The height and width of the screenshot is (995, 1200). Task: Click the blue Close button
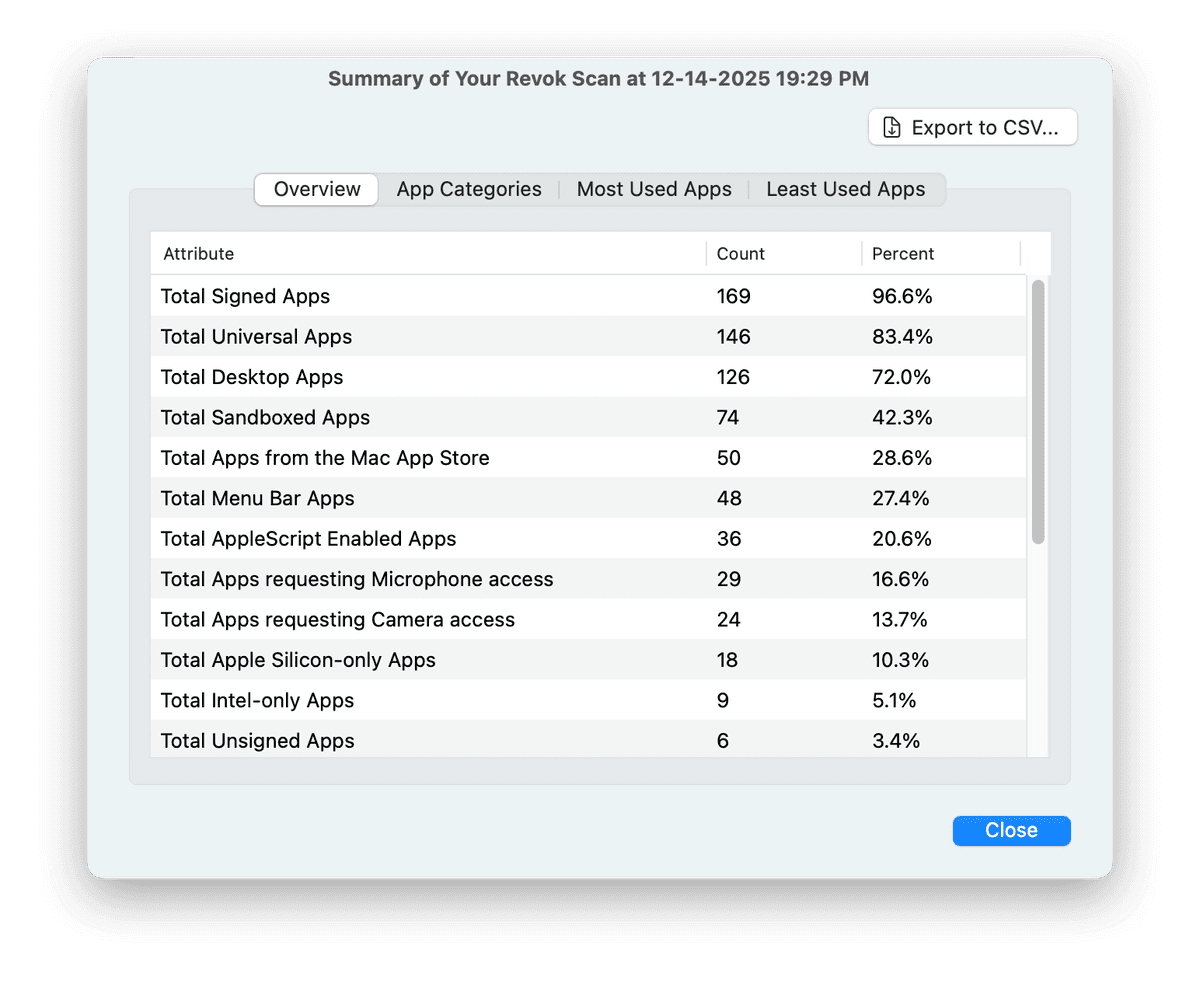point(1011,831)
